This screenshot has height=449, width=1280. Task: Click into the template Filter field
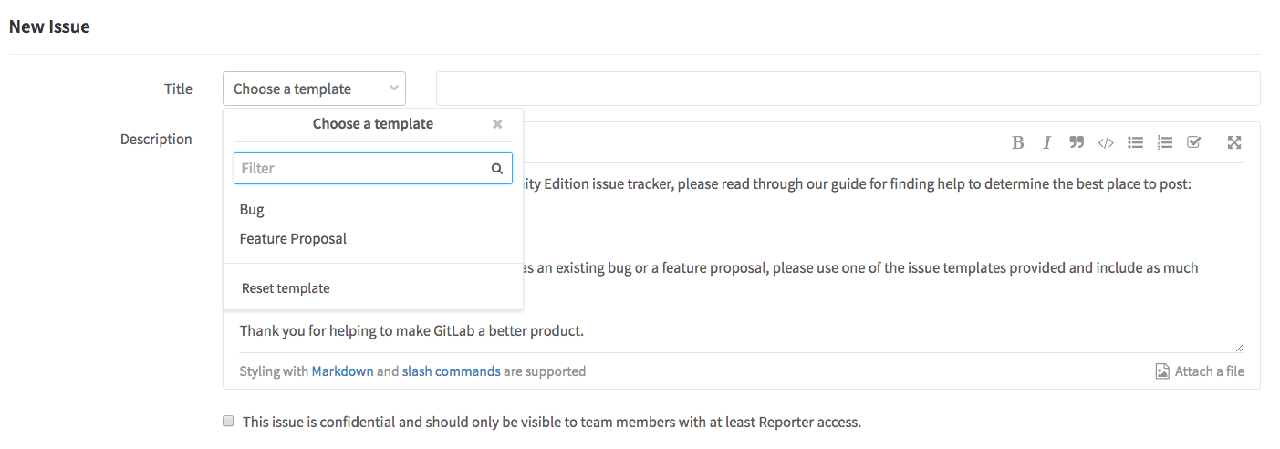pyautogui.click(x=360, y=168)
